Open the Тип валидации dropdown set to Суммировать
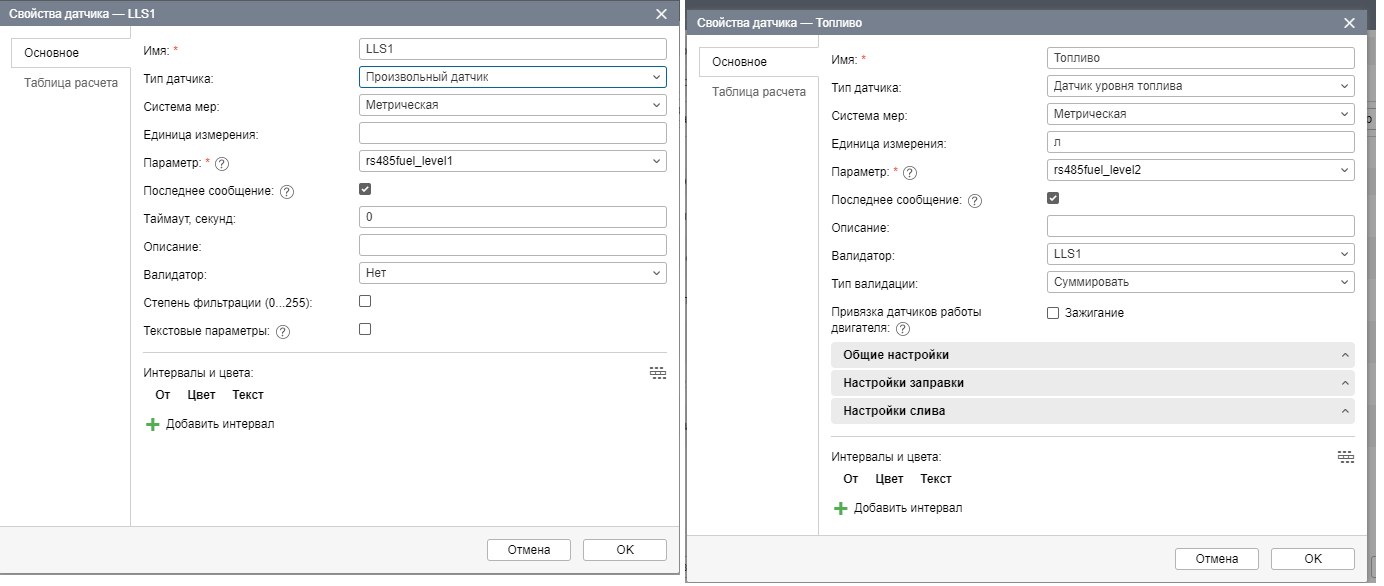 pyautogui.click(x=1200, y=282)
